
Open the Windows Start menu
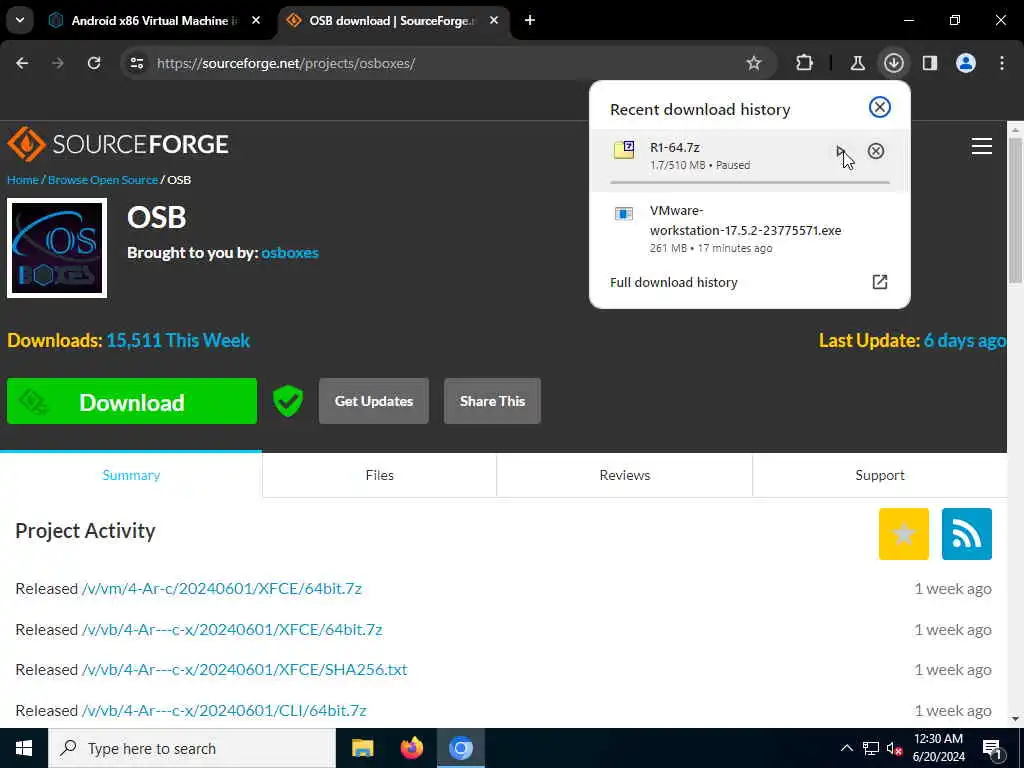click(x=24, y=748)
